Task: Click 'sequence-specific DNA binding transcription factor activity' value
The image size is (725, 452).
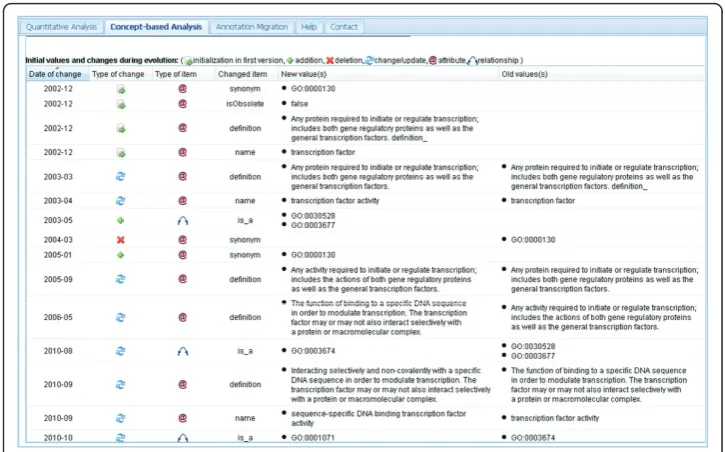Action: [x=378, y=418]
